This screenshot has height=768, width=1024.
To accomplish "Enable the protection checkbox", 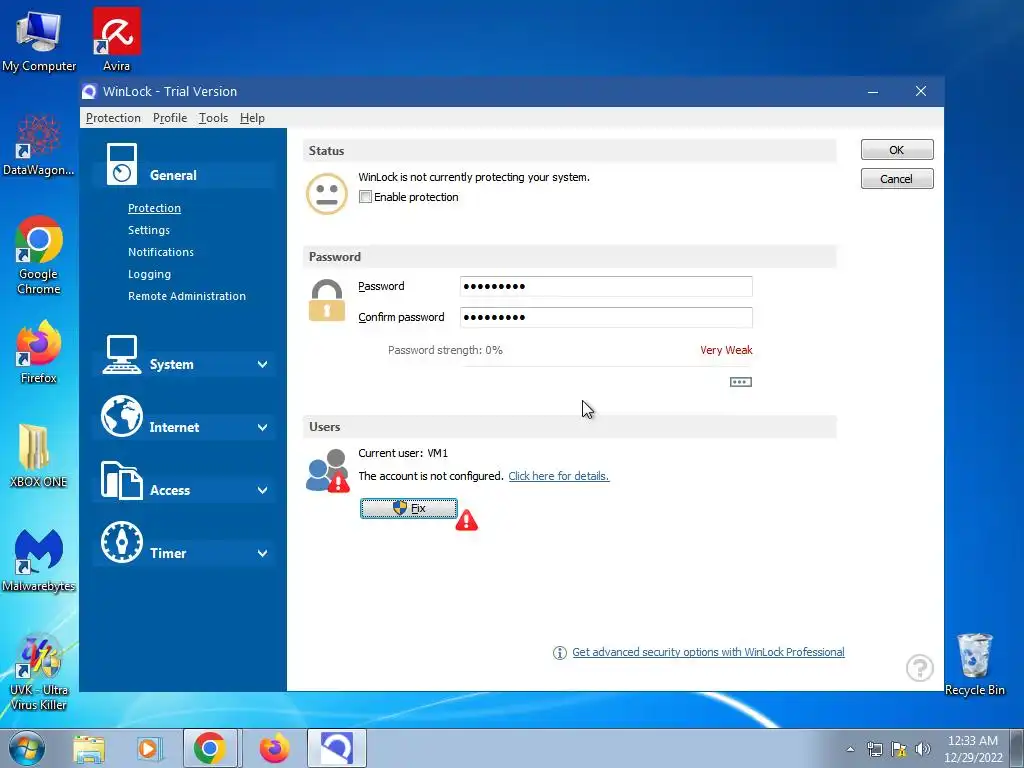I will click(x=366, y=197).
